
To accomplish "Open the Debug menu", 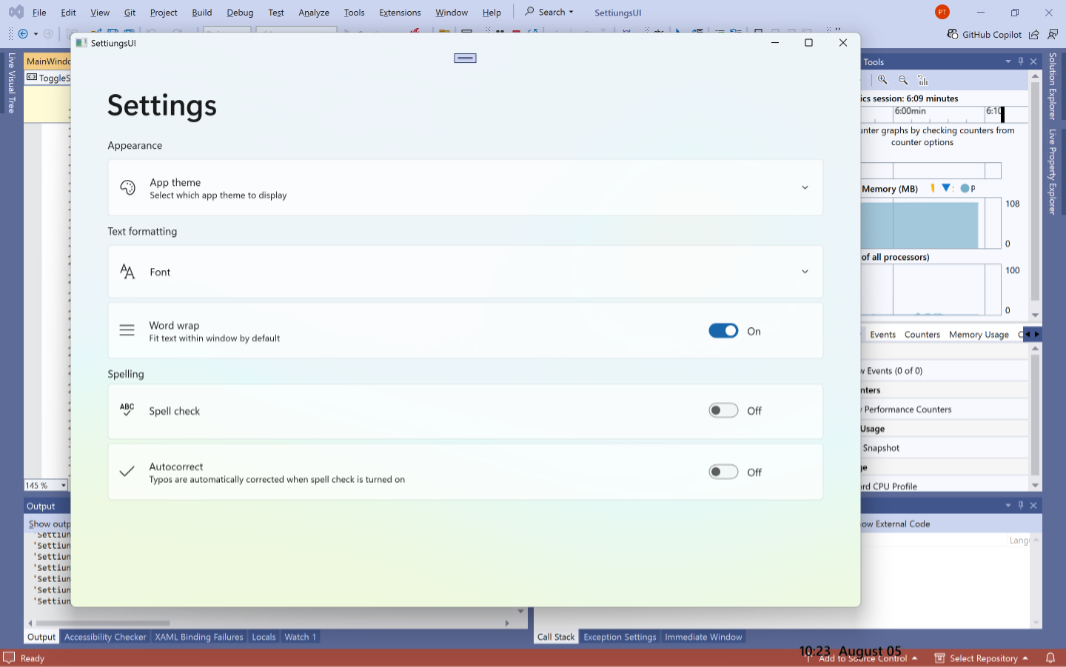I will [x=240, y=13].
